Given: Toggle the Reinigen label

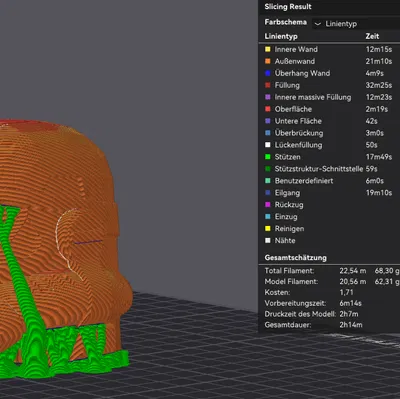Looking at the screenshot, I should click(x=289, y=229).
